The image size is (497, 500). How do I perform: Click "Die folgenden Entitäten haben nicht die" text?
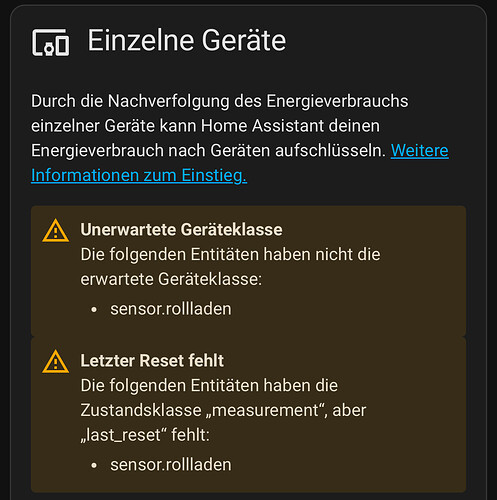point(230,255)
